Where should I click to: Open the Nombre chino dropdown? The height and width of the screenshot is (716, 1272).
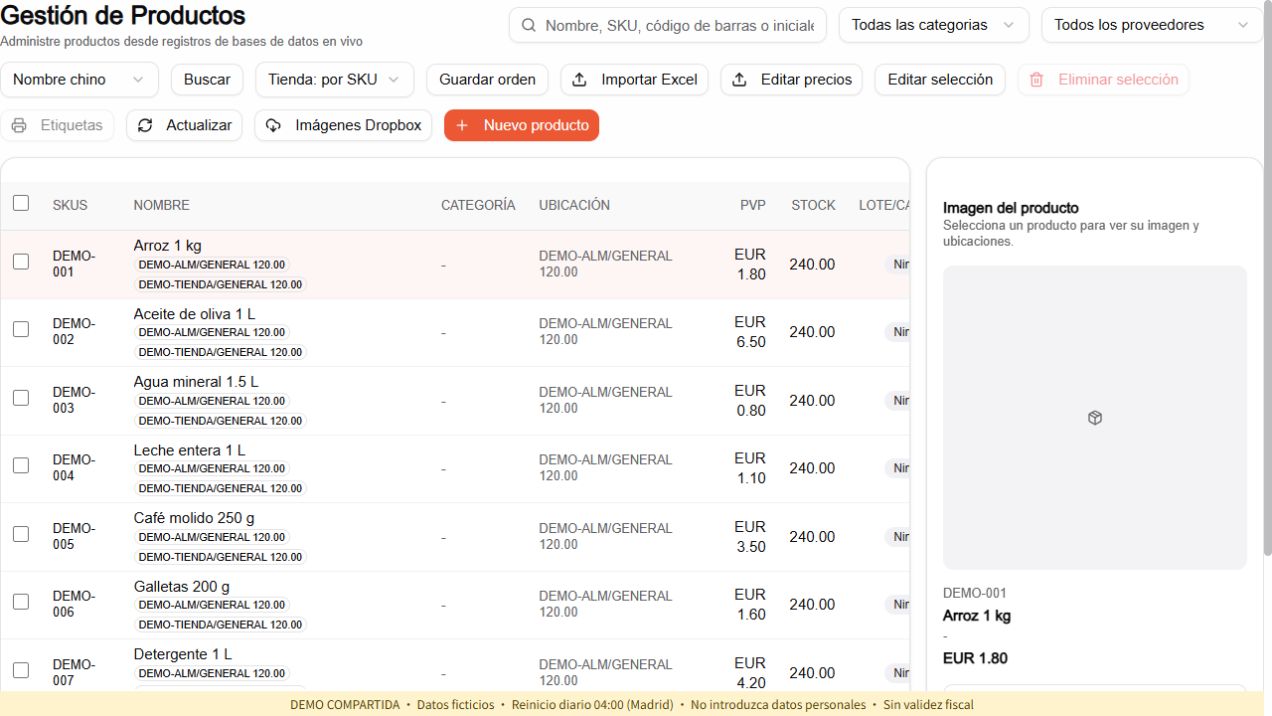point(79,80)
